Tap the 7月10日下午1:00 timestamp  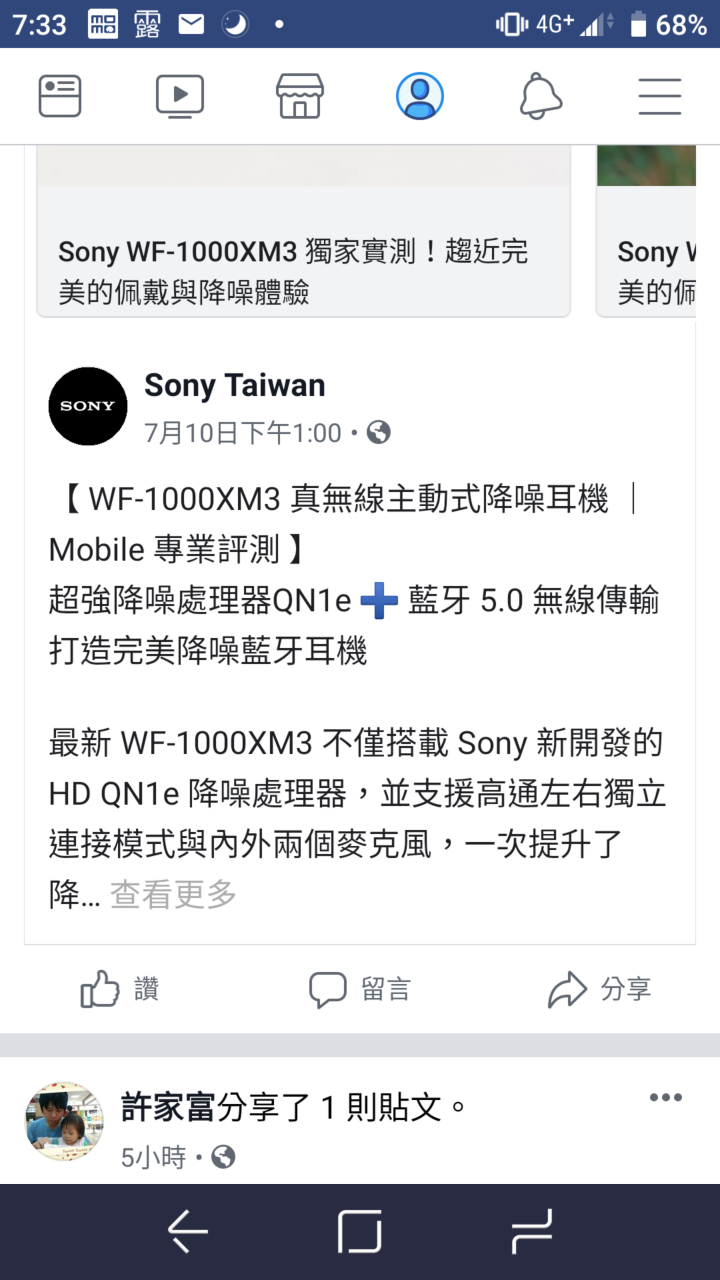(x=243, y=433)
